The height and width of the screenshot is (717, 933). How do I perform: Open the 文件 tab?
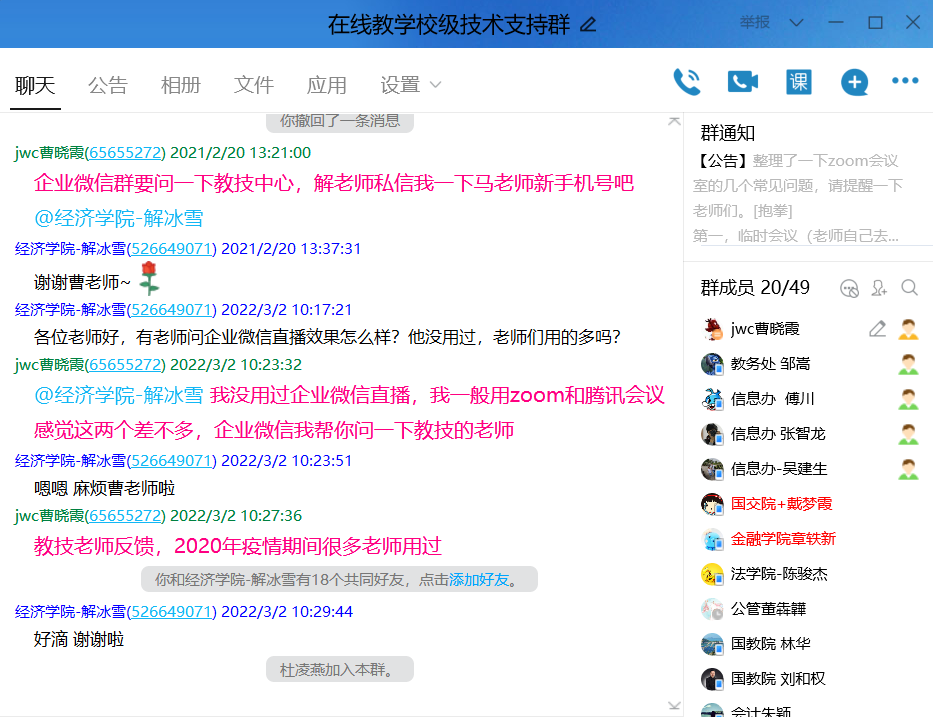click(x=254, y=85)
